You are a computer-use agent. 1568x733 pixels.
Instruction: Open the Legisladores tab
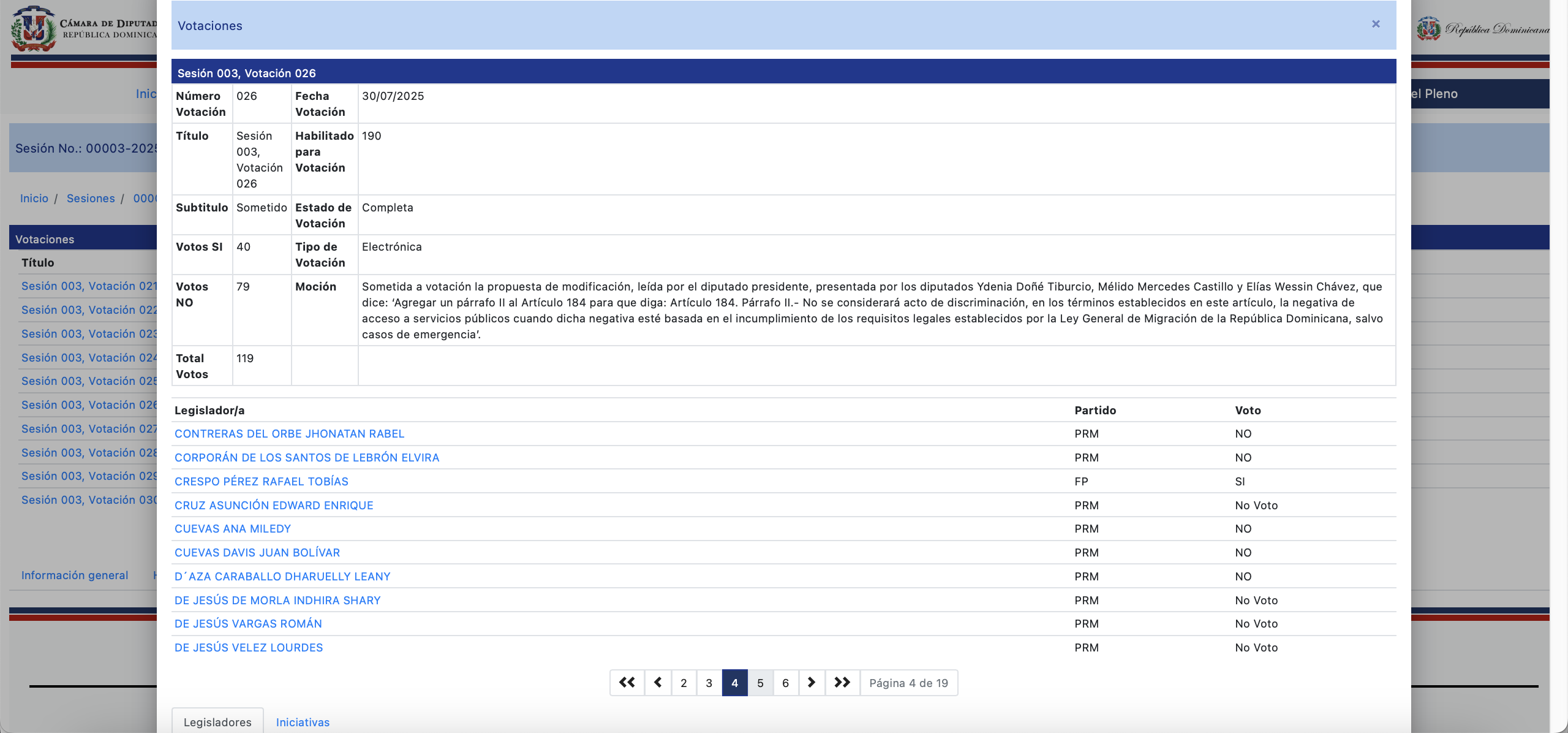(217, 722)
